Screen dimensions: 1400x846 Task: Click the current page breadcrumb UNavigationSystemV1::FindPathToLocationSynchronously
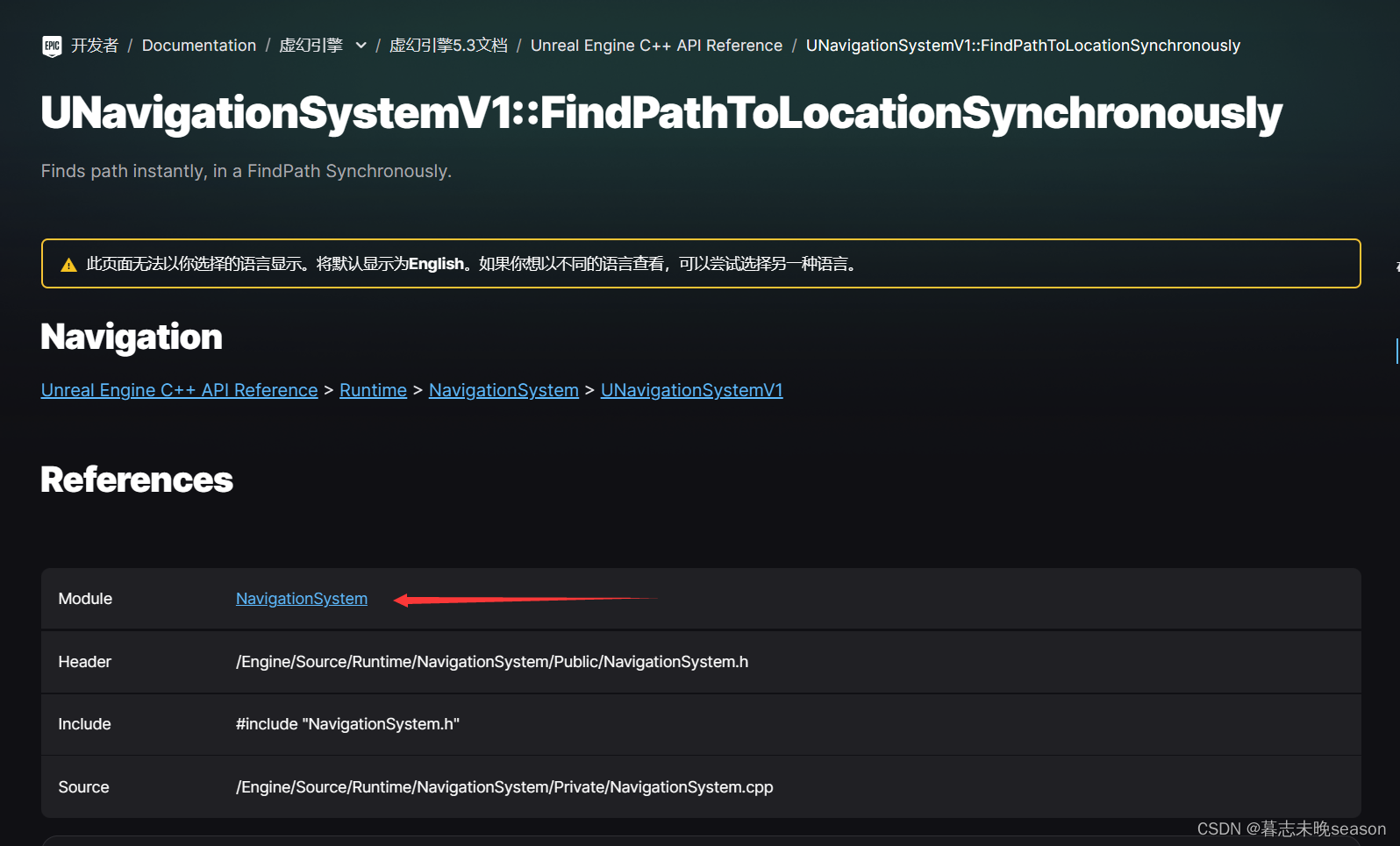(x=1023, y=46)
